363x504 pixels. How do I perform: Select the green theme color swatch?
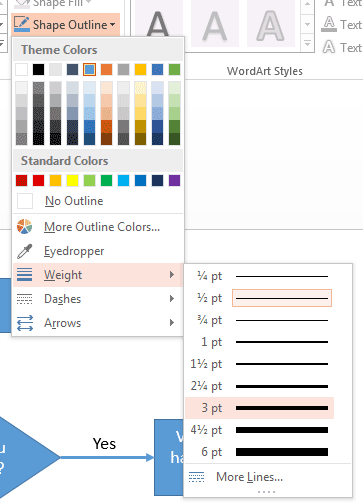(174, 70)
